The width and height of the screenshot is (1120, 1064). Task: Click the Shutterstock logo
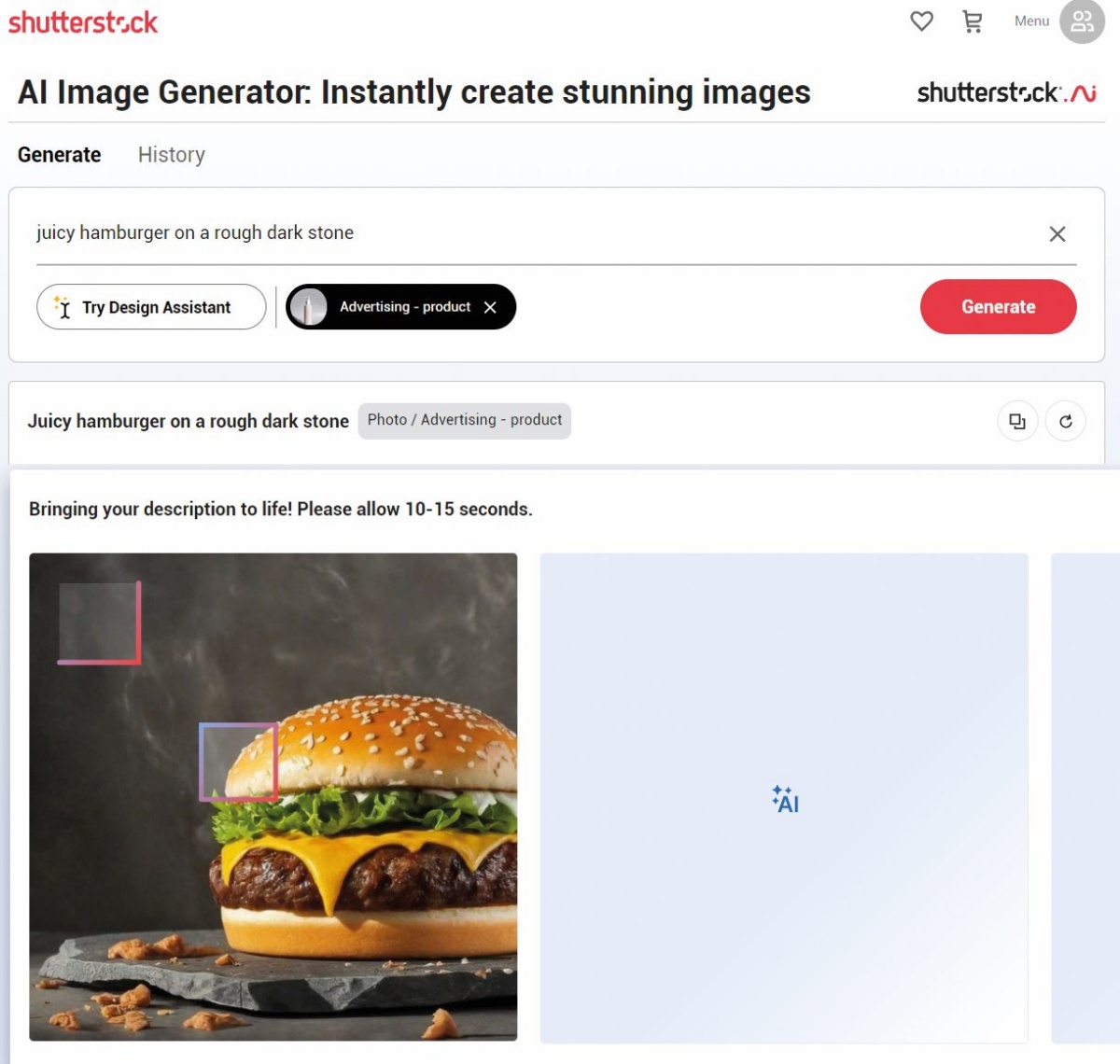(x=83, y=21)
